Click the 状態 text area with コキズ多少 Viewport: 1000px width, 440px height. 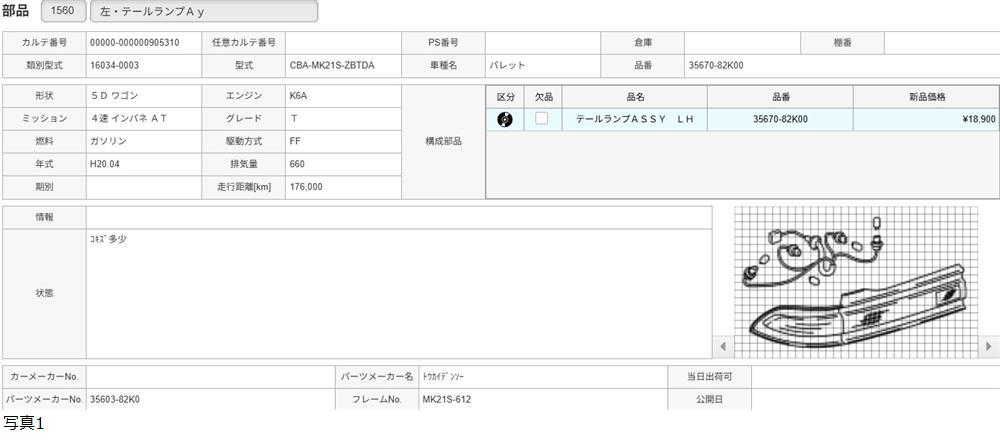(398, 293)
